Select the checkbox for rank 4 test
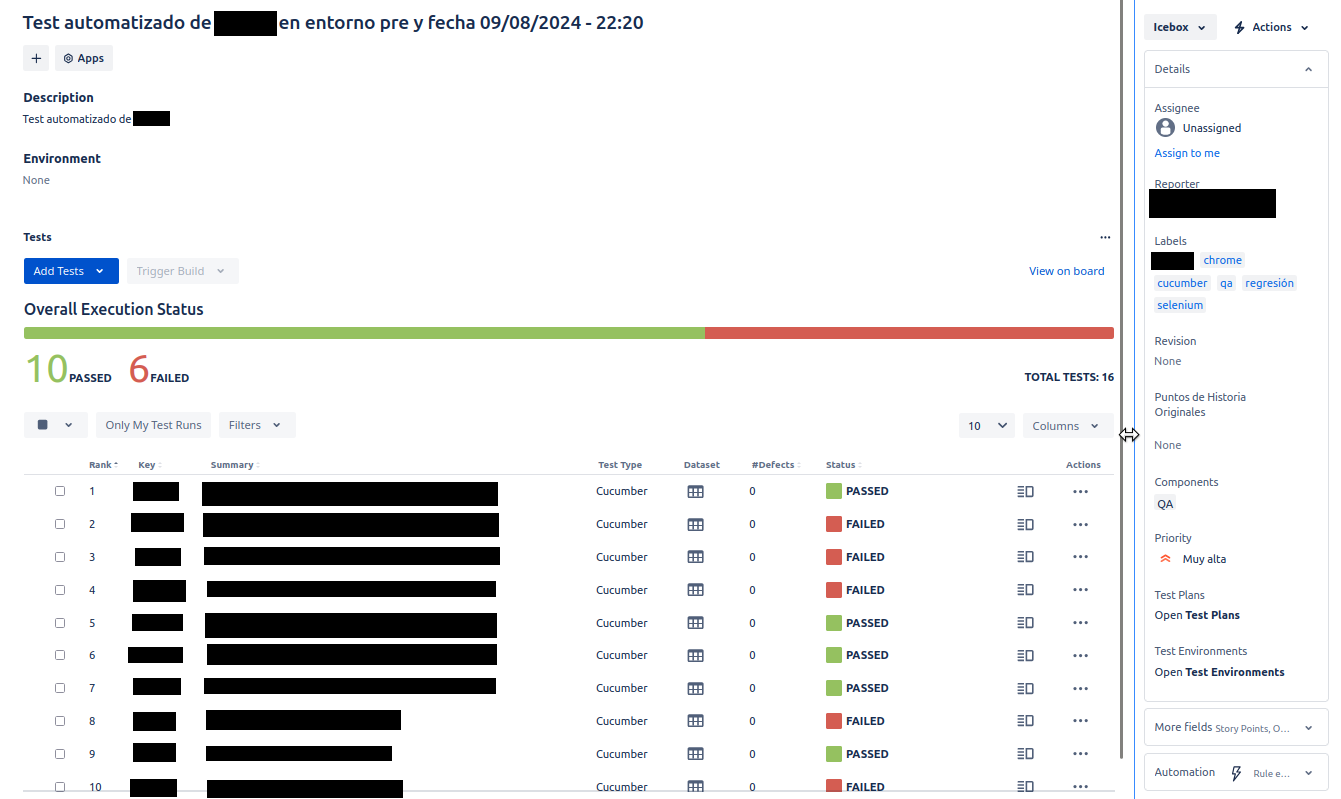 (60, 590)
